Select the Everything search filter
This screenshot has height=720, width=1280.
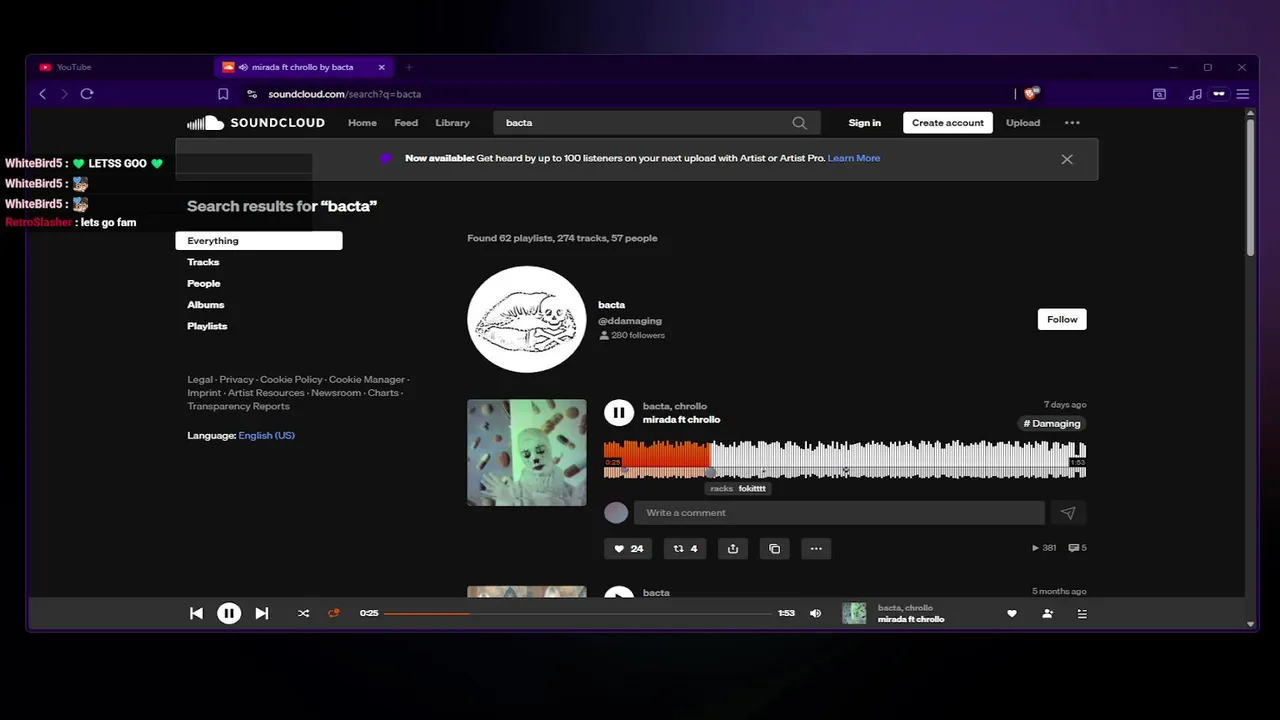pos(259,241)
